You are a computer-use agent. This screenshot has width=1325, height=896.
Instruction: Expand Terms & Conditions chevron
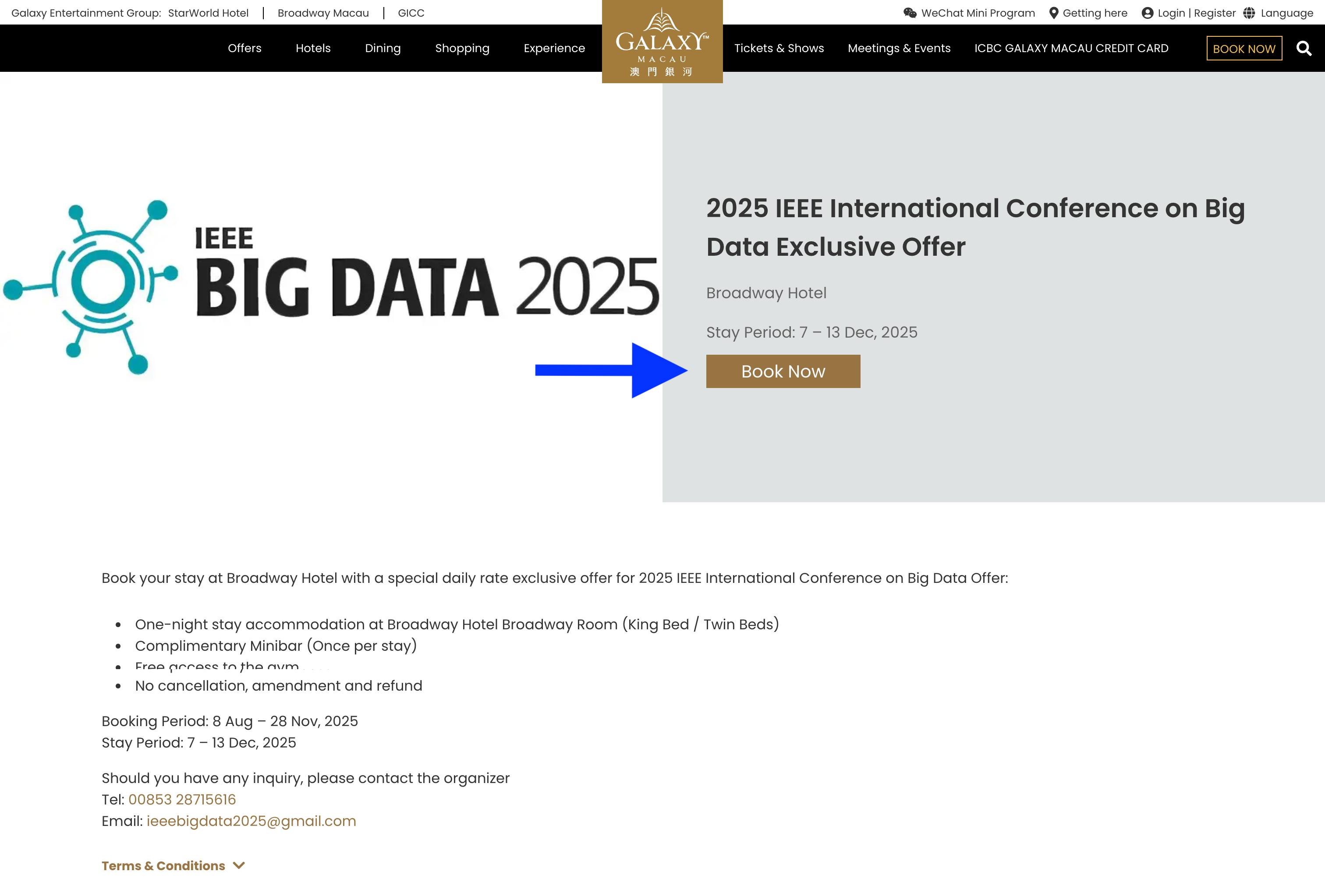pyautogui.click(x=239, y=865)
